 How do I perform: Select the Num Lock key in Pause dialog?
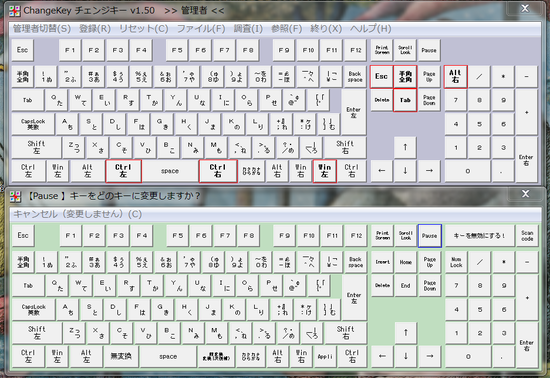tap(456, 262)
